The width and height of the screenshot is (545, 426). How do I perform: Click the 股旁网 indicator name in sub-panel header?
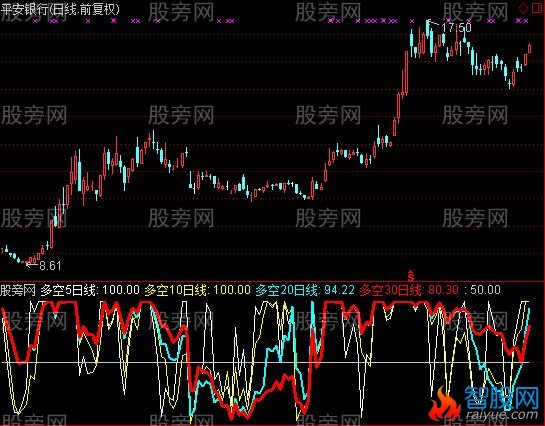(x=18, y=290)
